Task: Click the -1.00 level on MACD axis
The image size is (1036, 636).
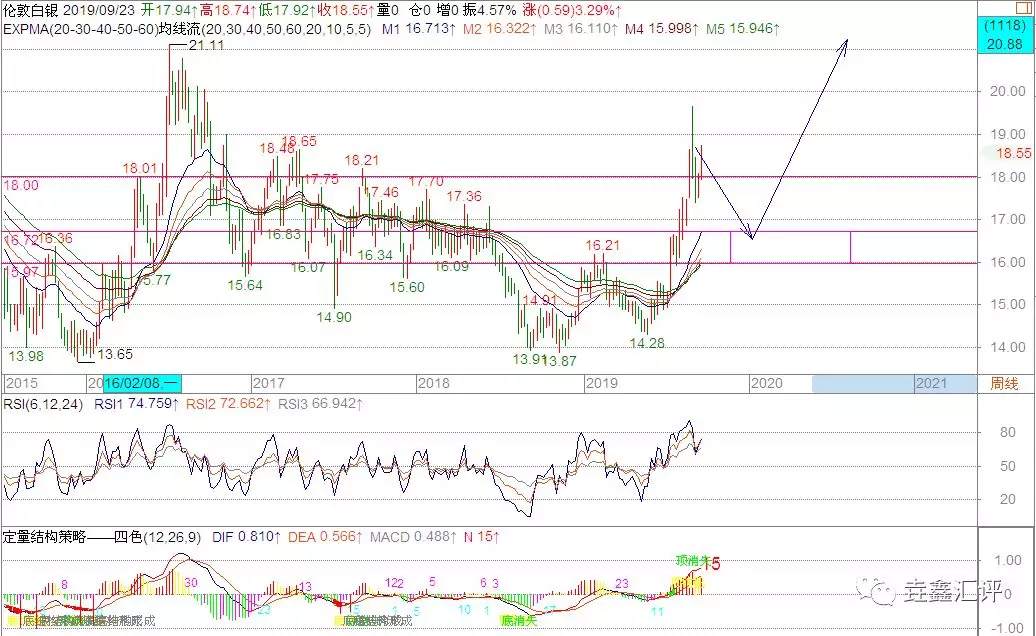Action: click(1008, 628)
